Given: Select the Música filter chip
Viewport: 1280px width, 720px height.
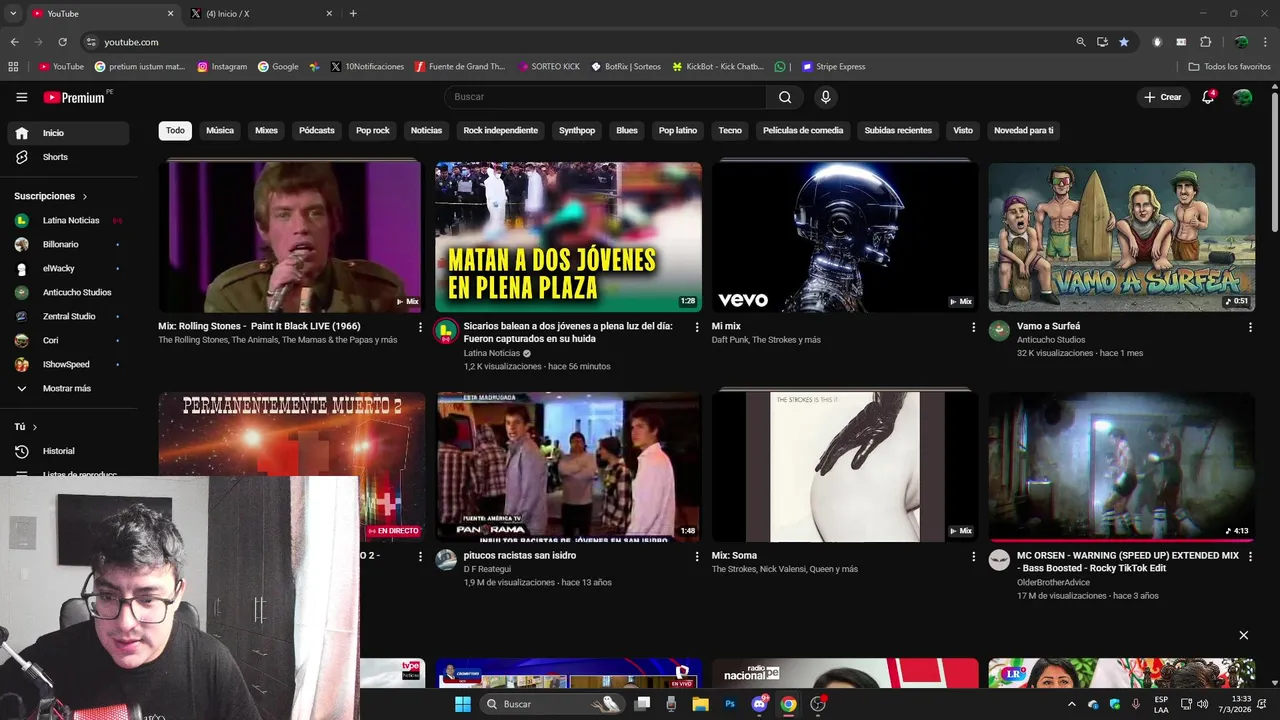Looking at the screenshot, I should (220, 130).
